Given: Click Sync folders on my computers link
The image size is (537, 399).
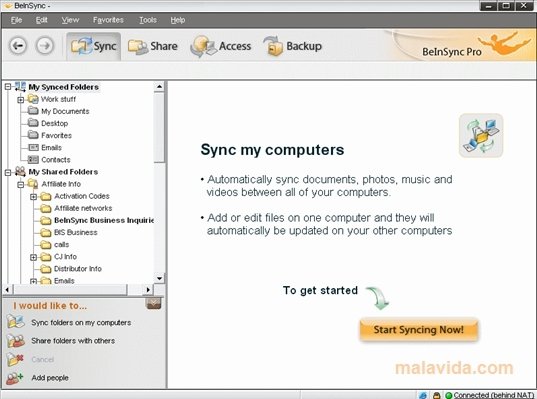Looking at the screenshot, I should [x=81, y=323].
